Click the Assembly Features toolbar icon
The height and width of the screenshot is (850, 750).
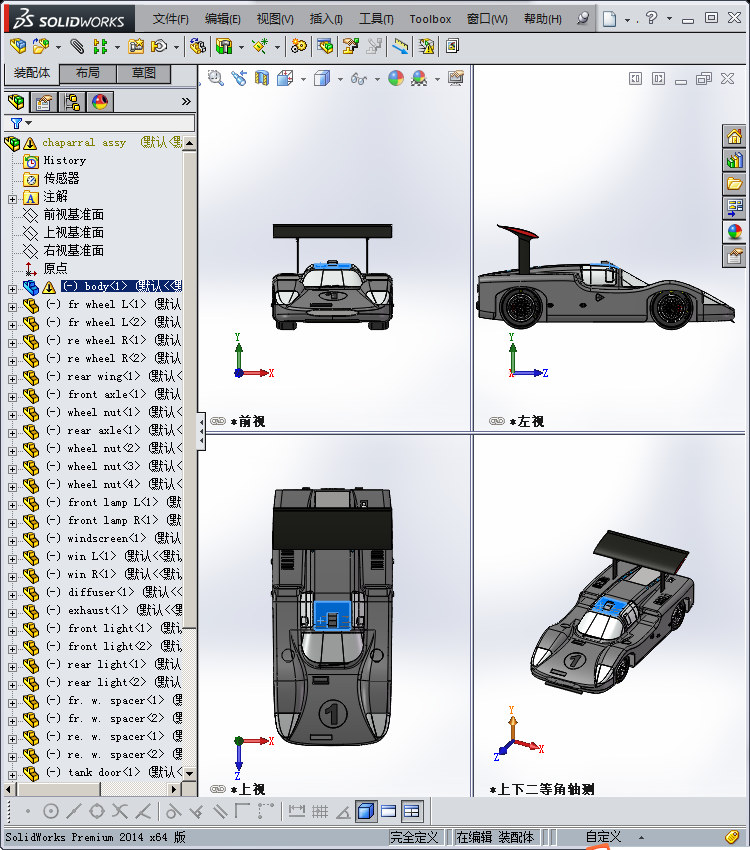pyautogui.click(x=224, y=47)
